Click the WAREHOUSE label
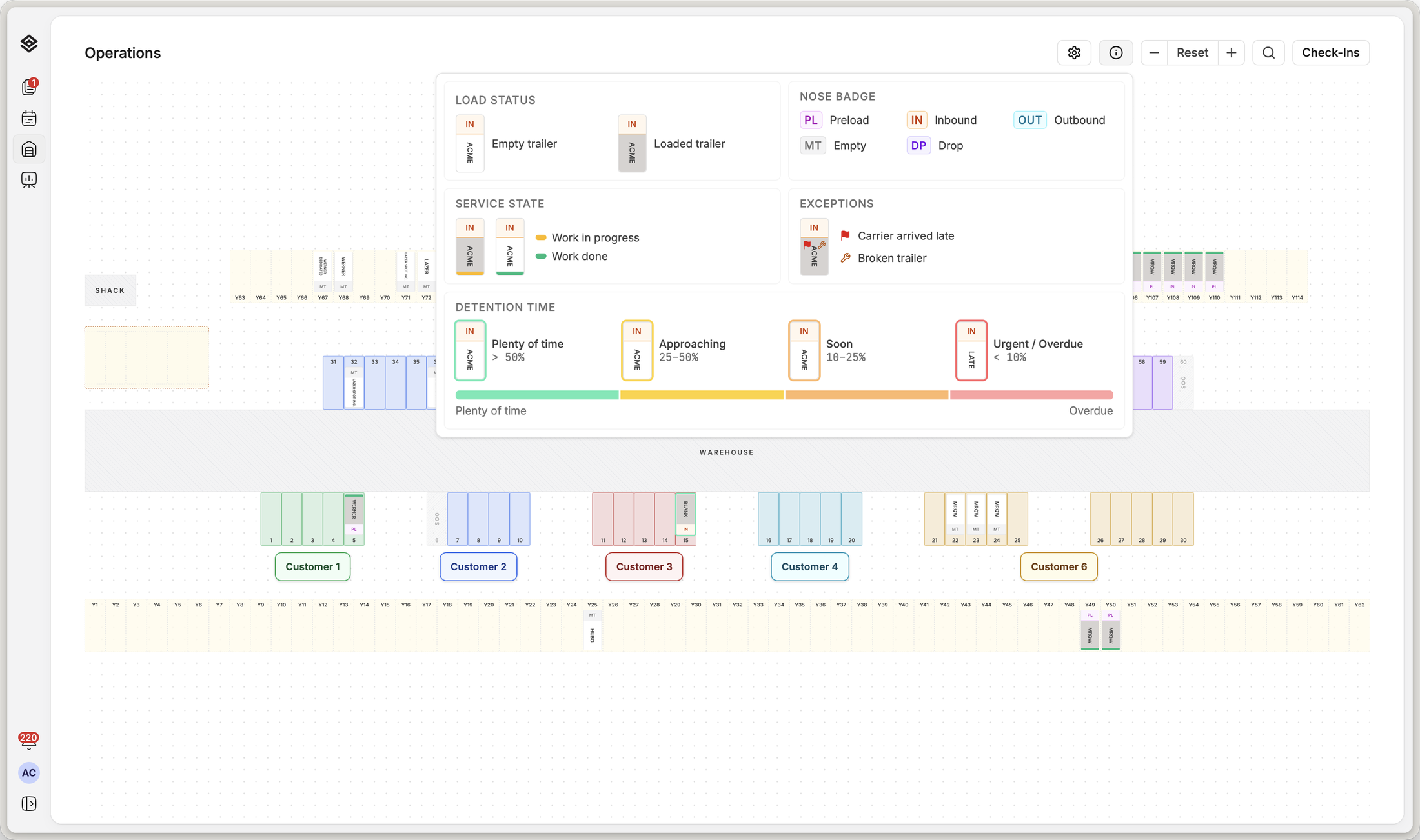The height and width of the screenshot is (840, 1420). [x=727, y=452]
